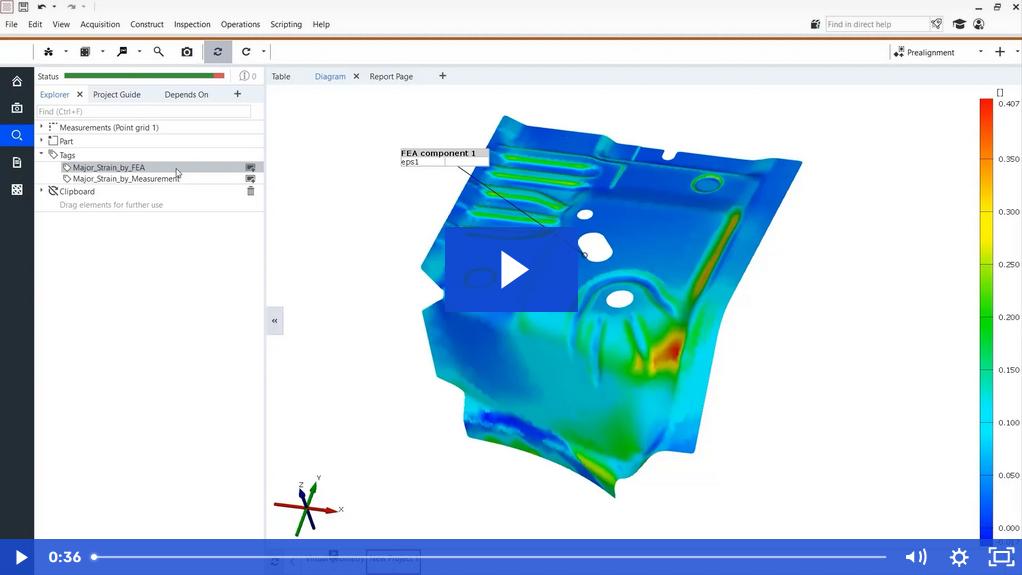Click the camera snapshot icon in toolbar
Viewport: 1022px width, 575px height.
[187, 52]
